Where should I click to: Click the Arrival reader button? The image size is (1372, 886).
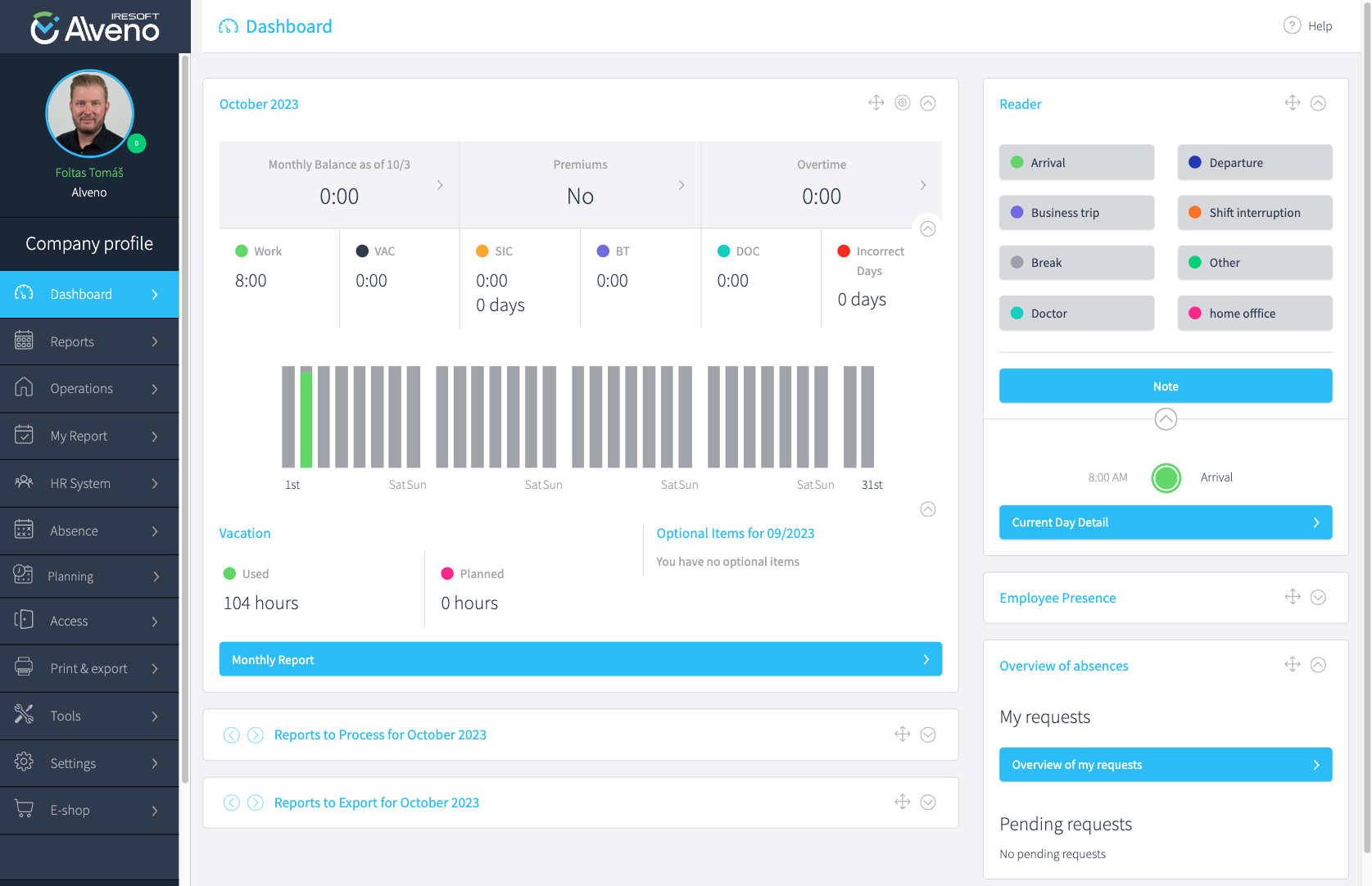tap(1076, 162)
